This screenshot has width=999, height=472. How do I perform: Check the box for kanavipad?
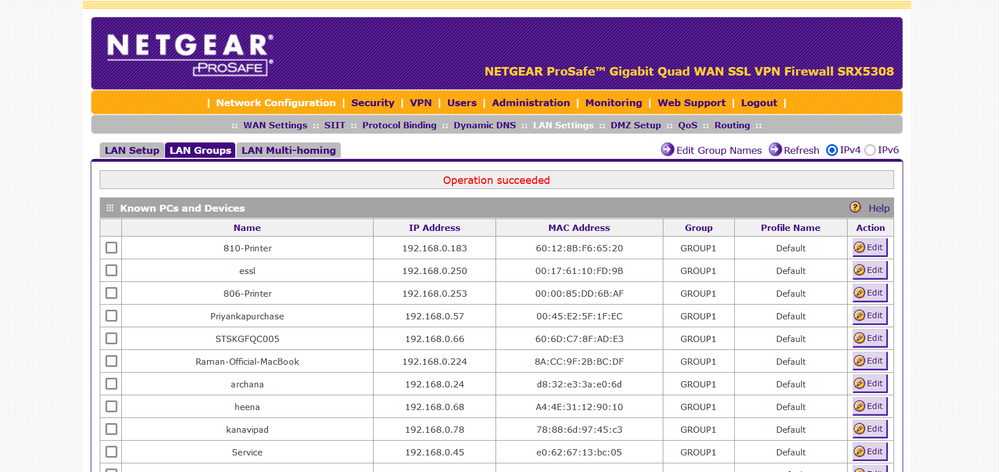pyautogui.click(x=111, y=429)
